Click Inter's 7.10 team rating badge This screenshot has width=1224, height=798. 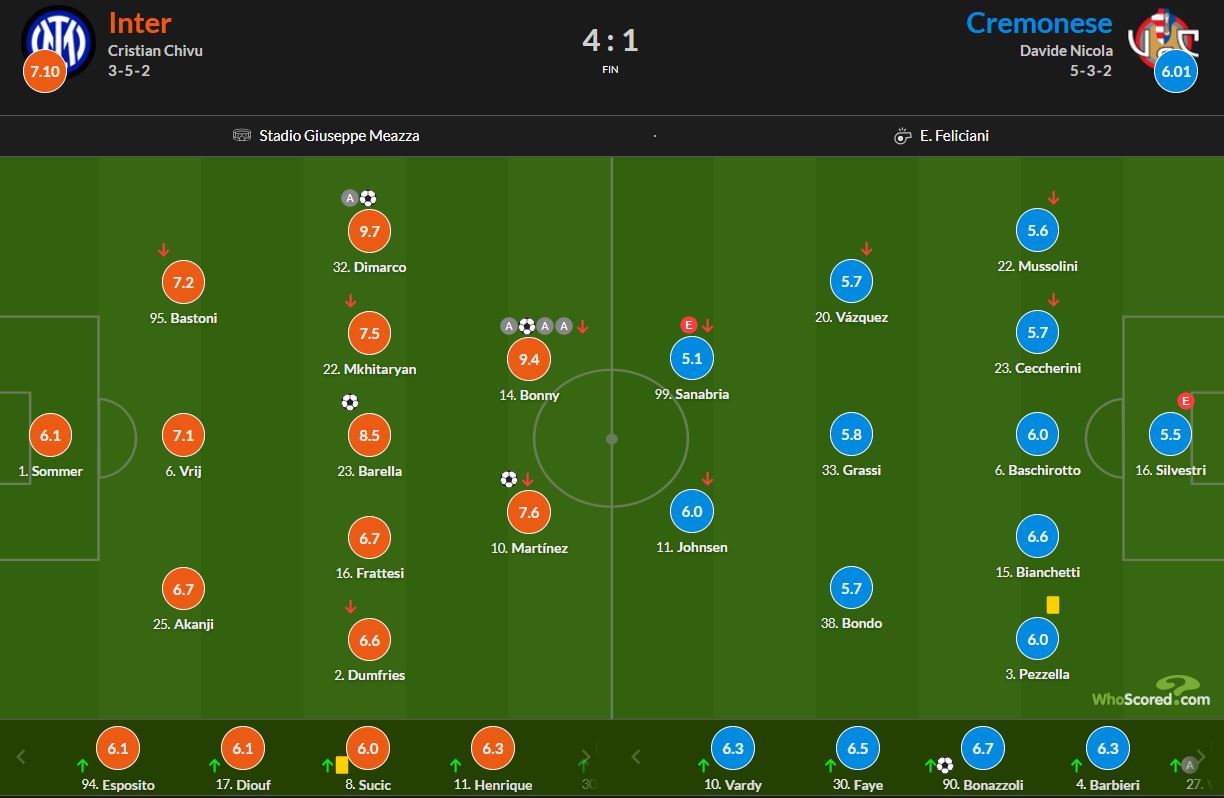point(45,73)
